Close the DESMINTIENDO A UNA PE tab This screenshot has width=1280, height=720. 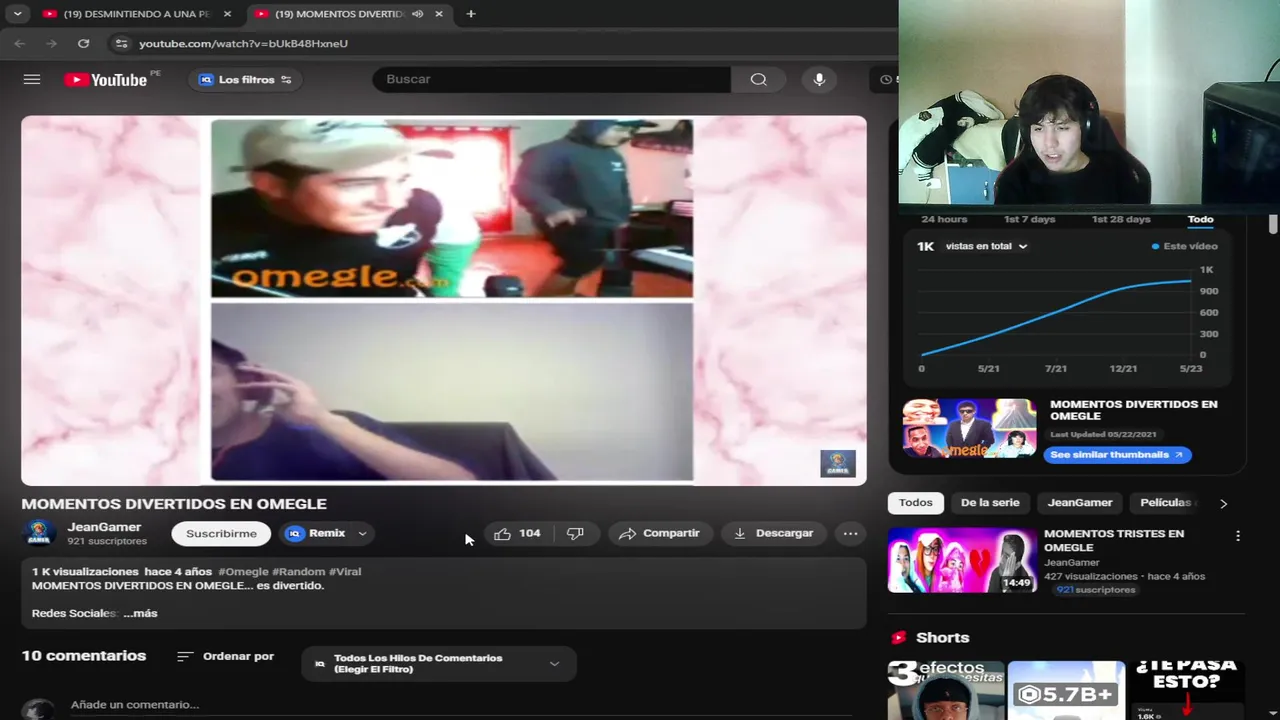tap(227, 14)
